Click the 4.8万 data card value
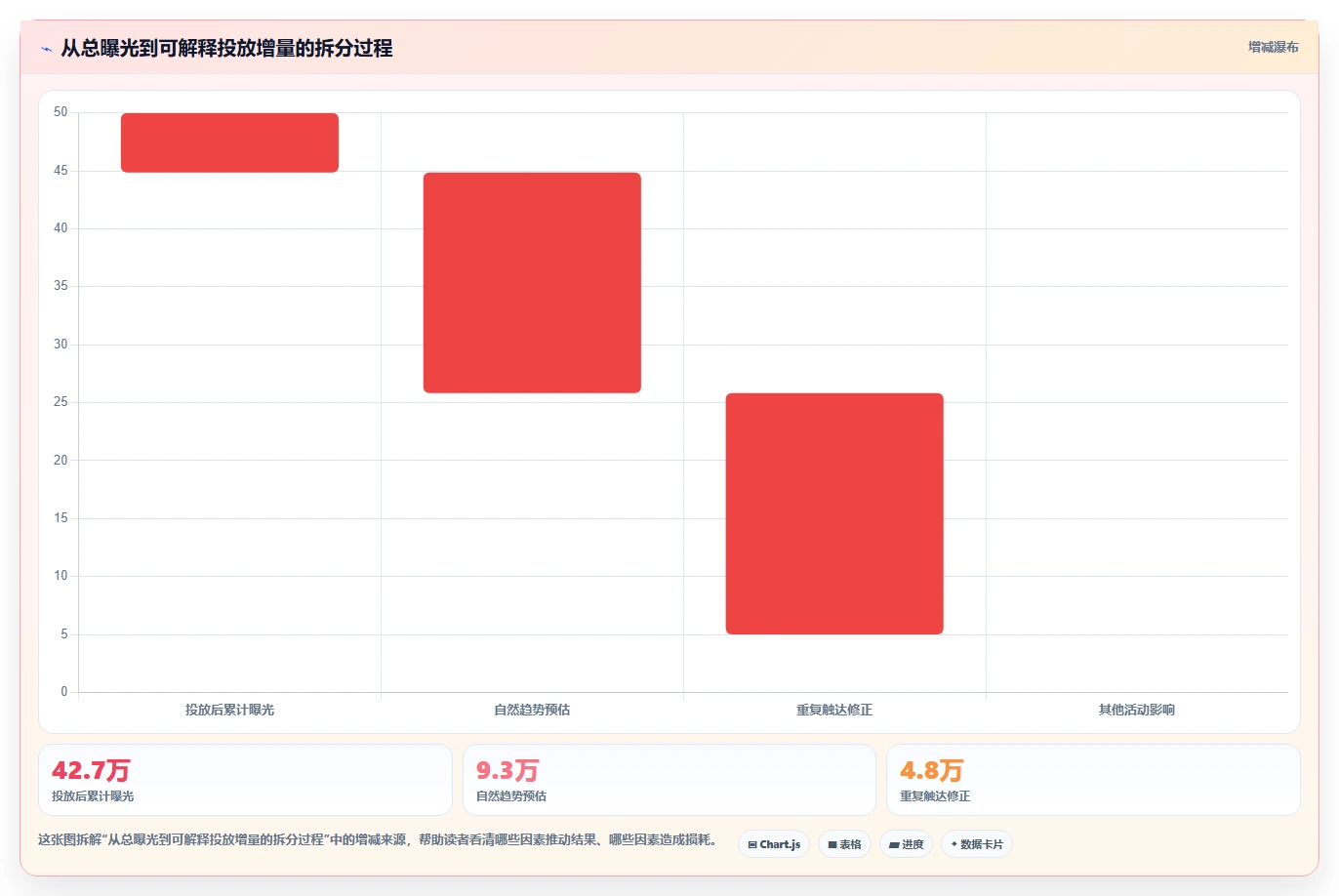This screenshot has height=896, width=1339. pyautogui.click(x=931, y=771)
